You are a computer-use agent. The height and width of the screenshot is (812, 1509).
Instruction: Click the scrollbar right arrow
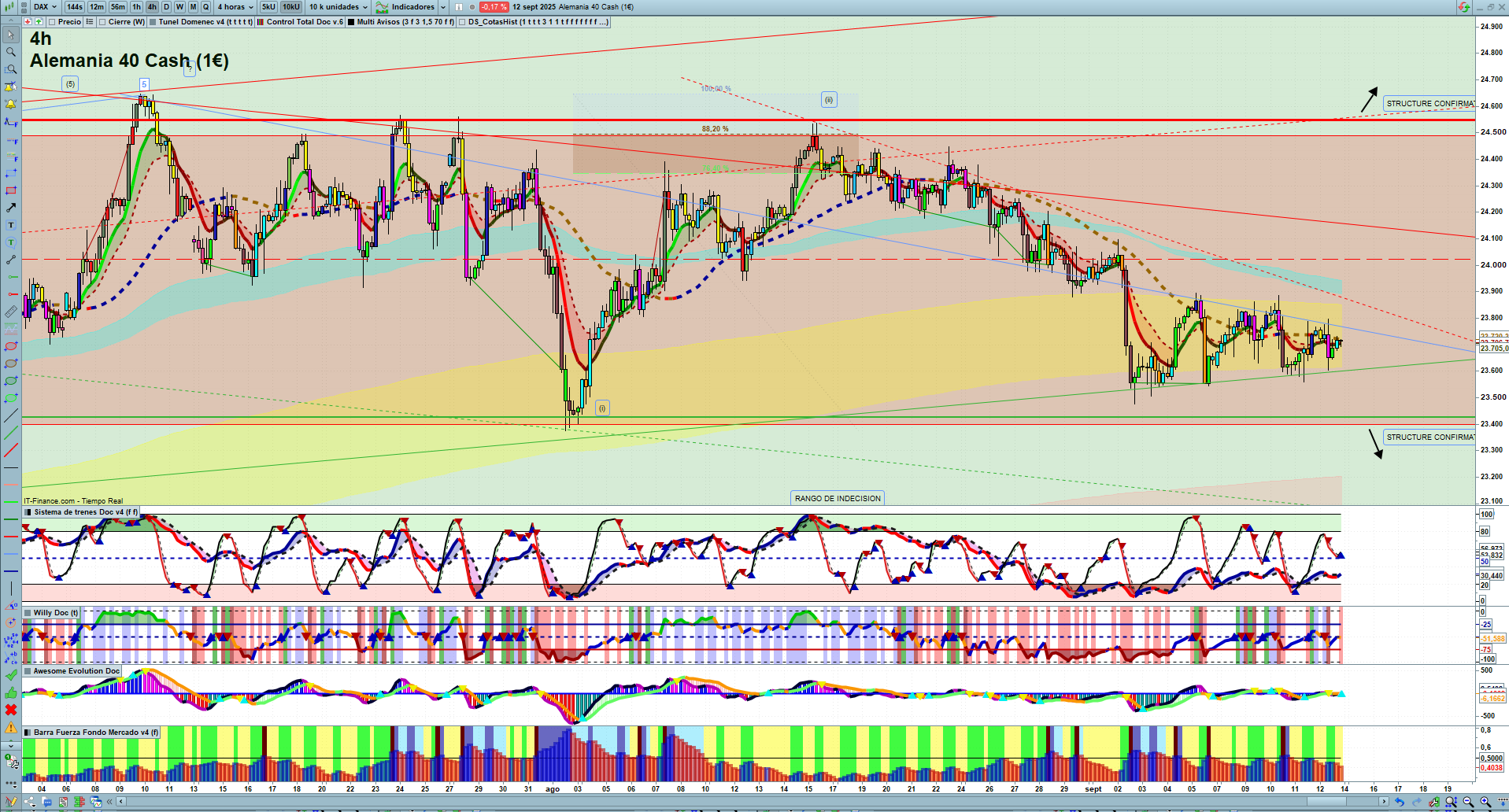[x=1384, y=802]
